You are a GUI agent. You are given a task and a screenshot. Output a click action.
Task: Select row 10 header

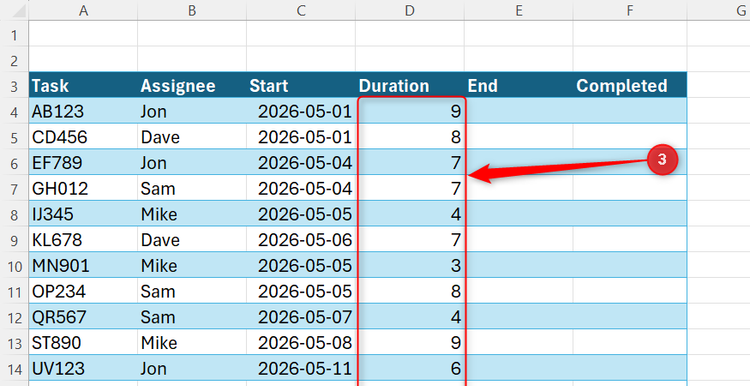click(14, 266)
